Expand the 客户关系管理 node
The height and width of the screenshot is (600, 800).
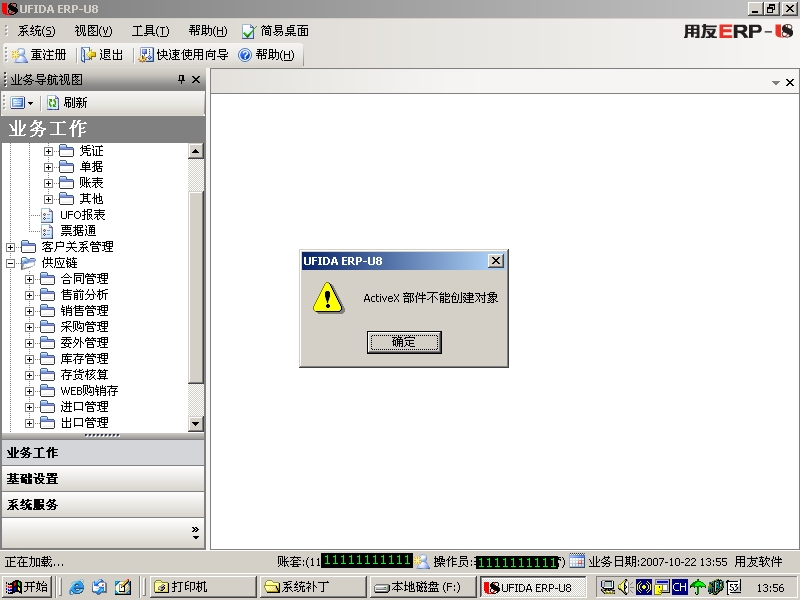pos(10,247)
